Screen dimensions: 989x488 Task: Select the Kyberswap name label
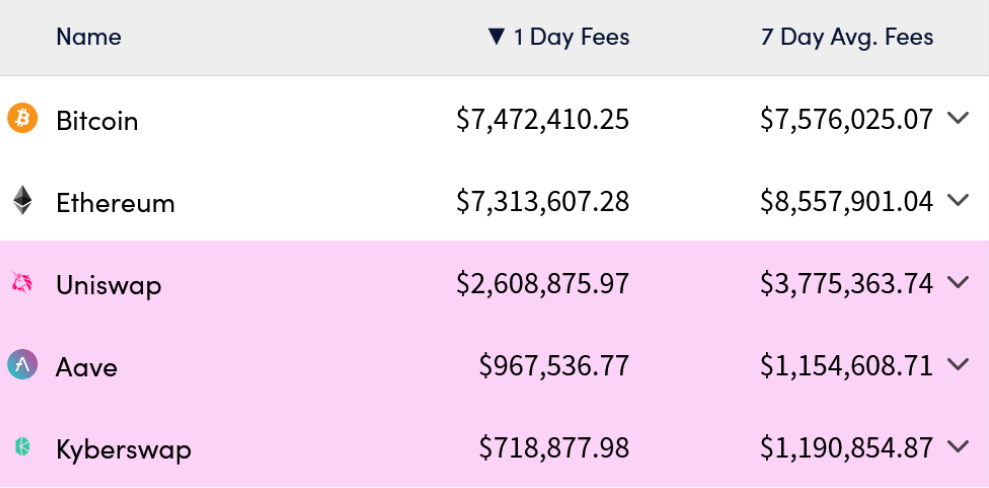tap(124, 450)
